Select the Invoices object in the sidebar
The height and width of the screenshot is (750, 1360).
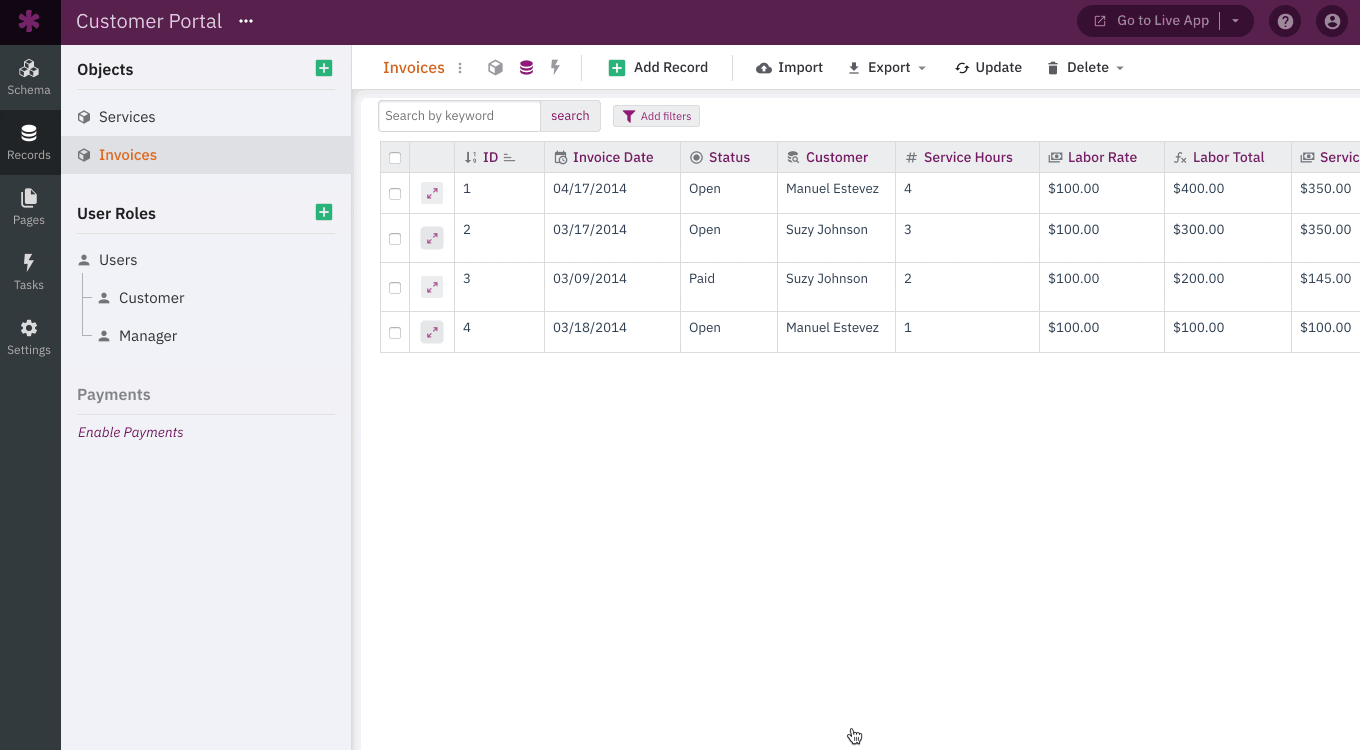click(206, 155)
